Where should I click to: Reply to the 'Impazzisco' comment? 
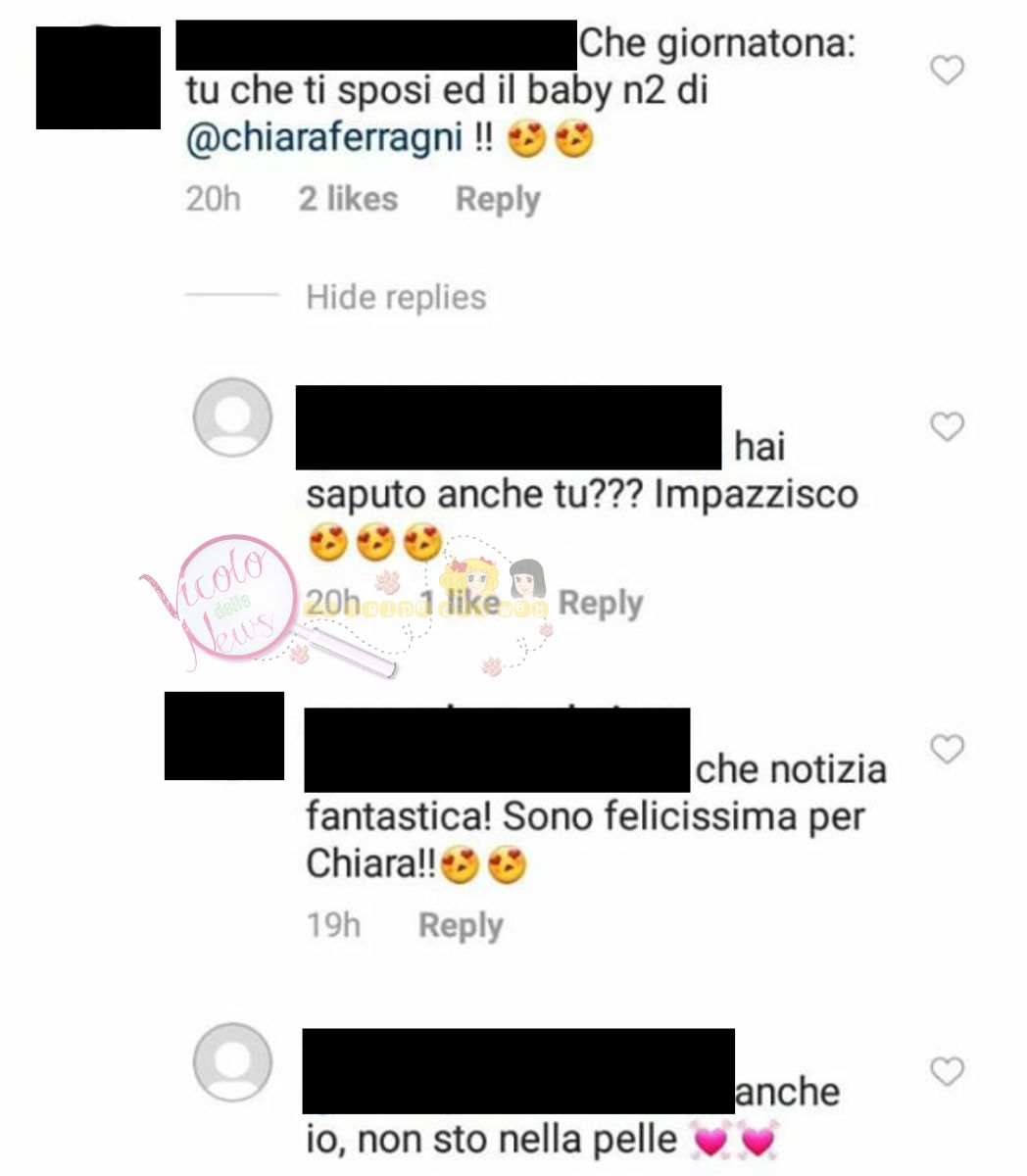(600, 603)
